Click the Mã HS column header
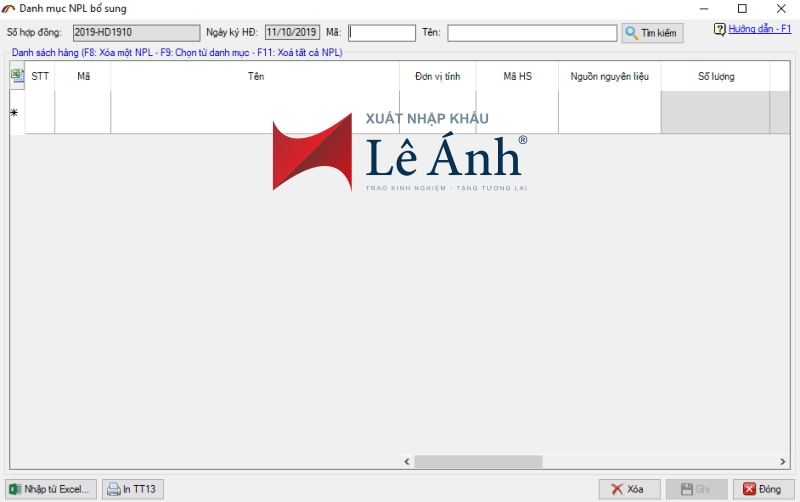 tap(517, 76)
